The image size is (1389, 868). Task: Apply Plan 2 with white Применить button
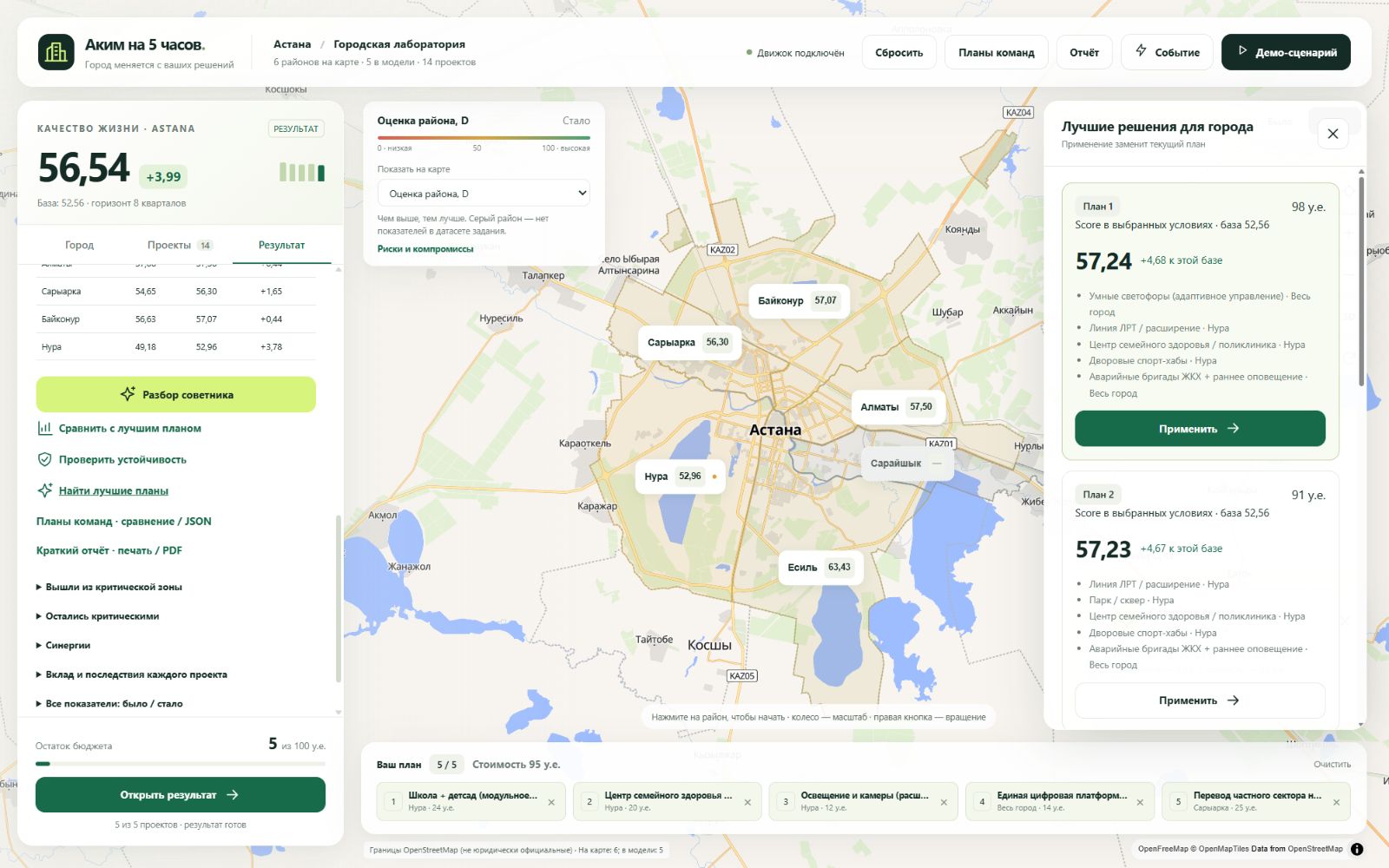tap(1200, 700)
